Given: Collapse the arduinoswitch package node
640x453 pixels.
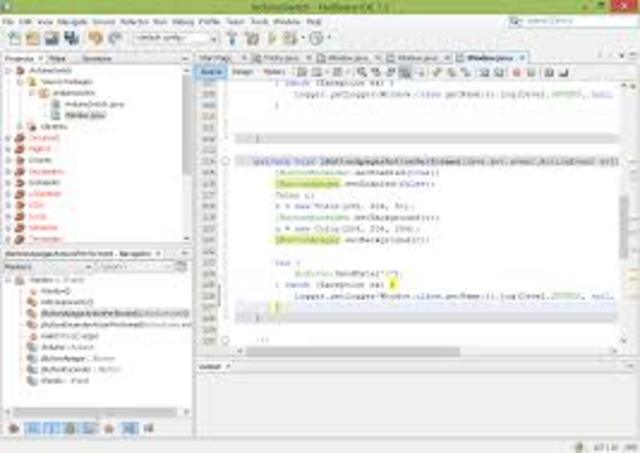Looking at the screenshot, I should (x=31, y=93).
